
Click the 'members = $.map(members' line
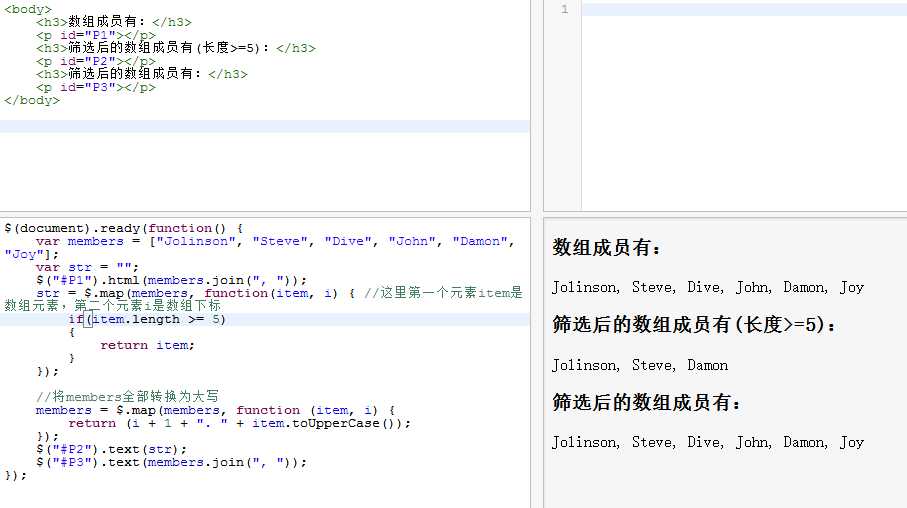point(215,410)
